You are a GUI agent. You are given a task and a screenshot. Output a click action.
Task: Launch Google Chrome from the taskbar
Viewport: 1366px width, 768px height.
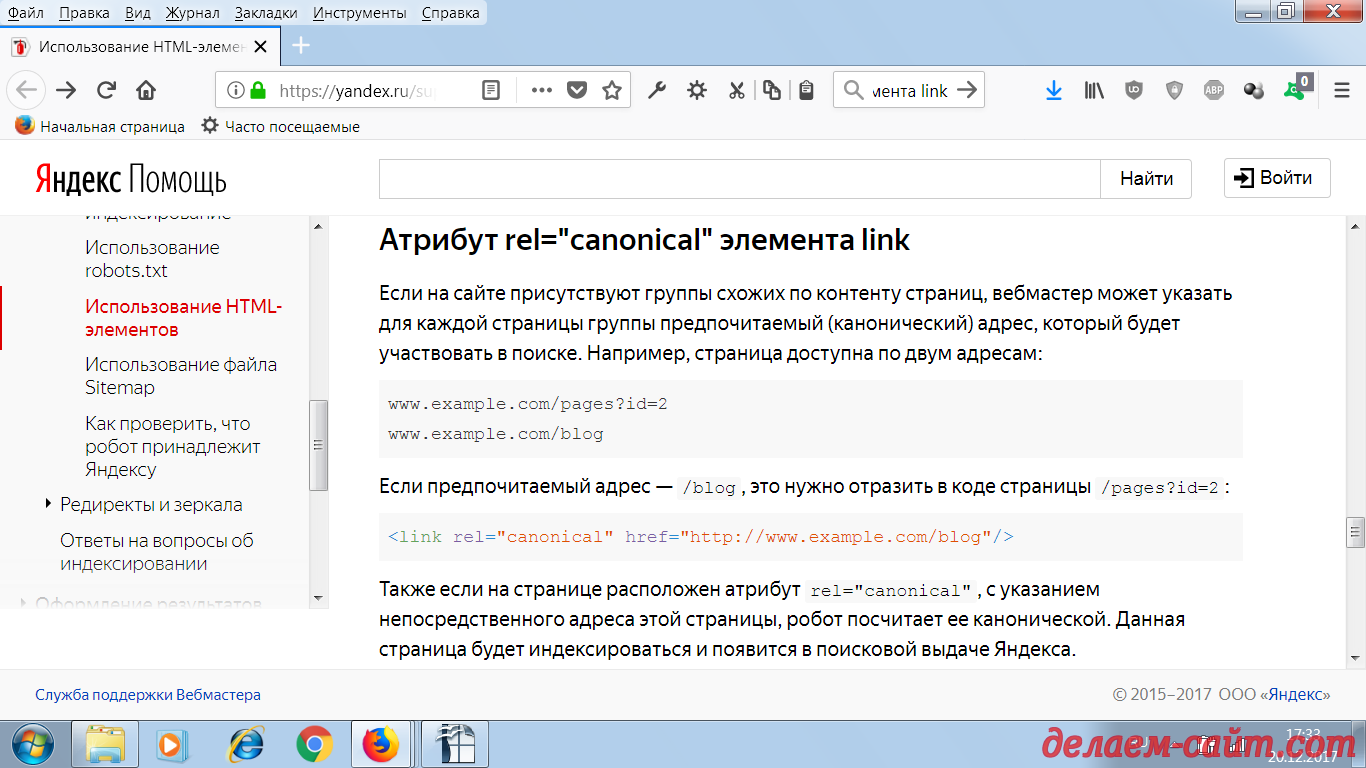(x=314, y=744)
